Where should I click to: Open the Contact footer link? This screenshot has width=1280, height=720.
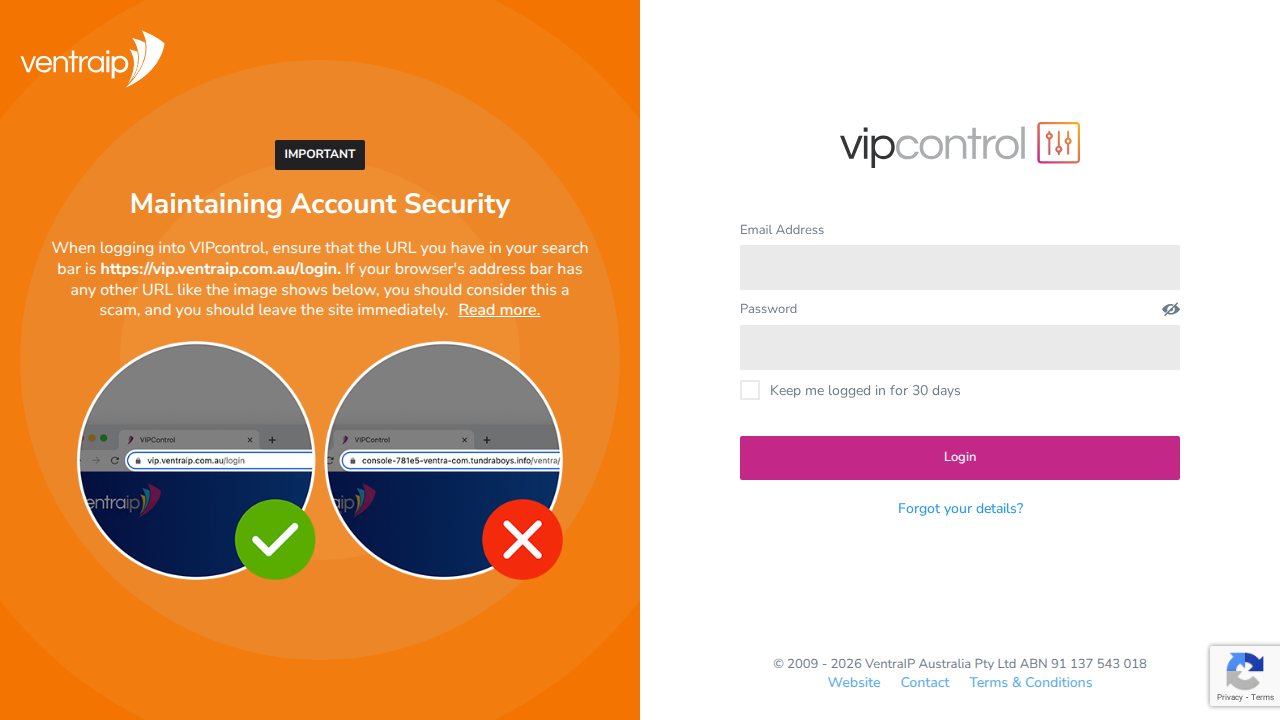click(925, 682)
